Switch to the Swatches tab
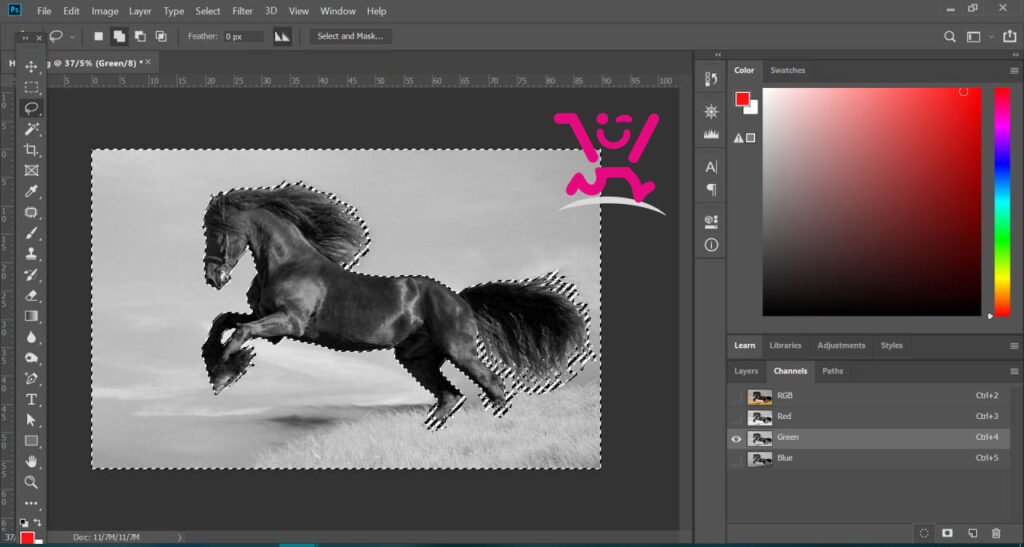The image size is (1024, 547). pyautogui.click(x=788, y=70)
